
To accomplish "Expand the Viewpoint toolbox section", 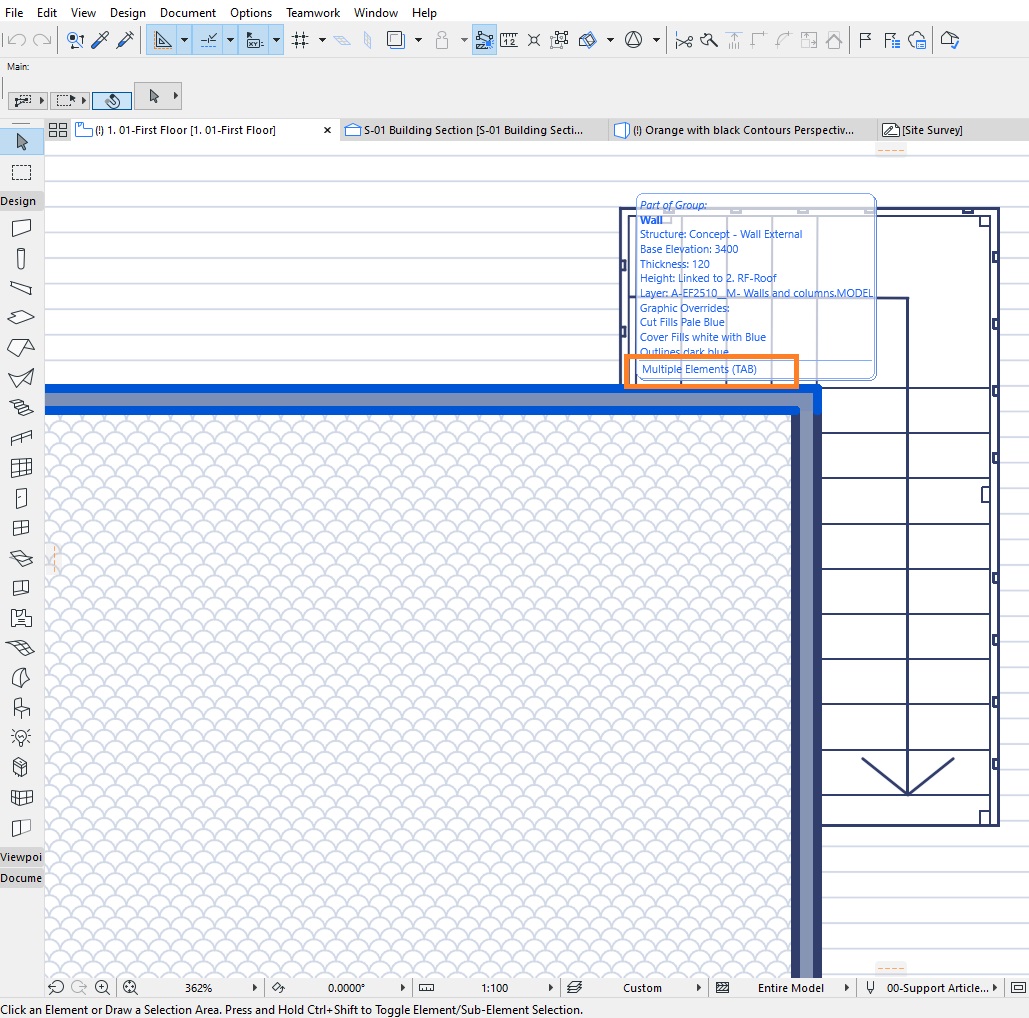I will pyautogui.click(x=22, y=857).
